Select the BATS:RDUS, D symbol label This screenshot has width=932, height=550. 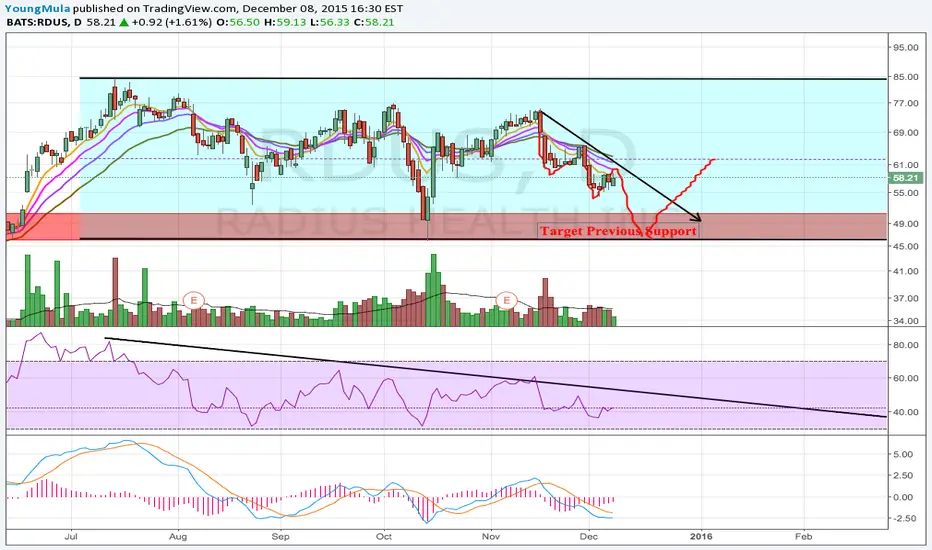pyautogui.click(x=45, y=22)
